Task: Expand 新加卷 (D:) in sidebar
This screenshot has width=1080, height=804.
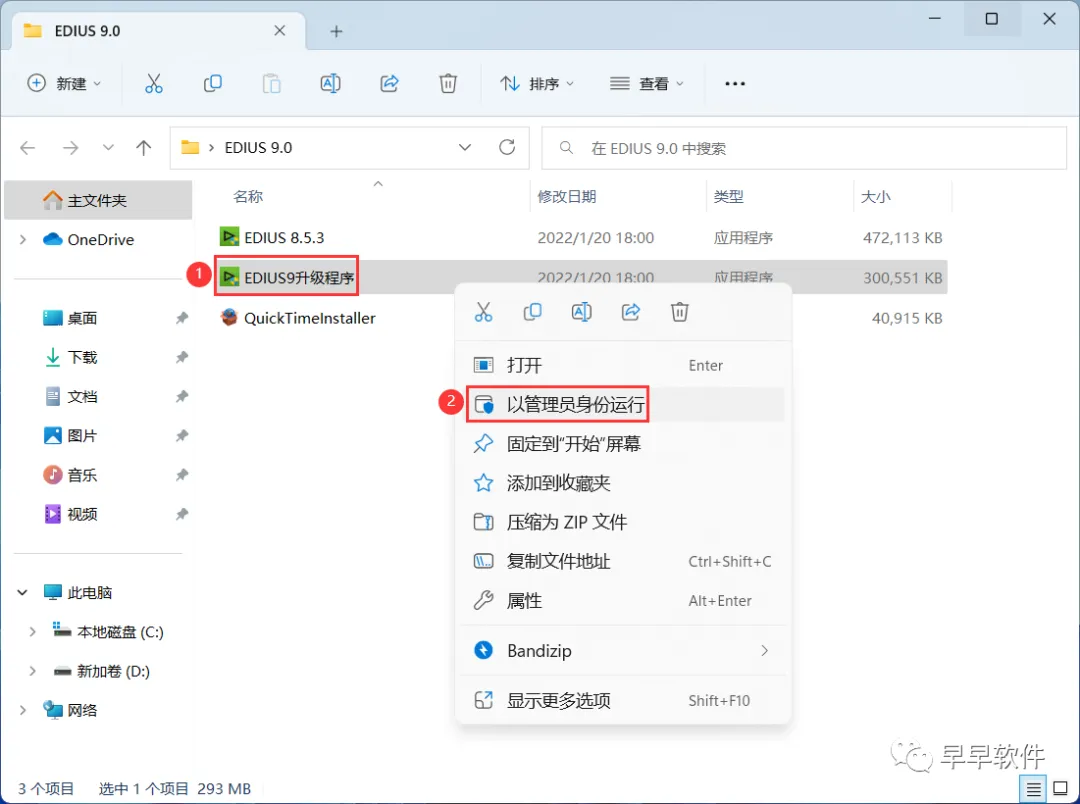Action: pos(32,671)
